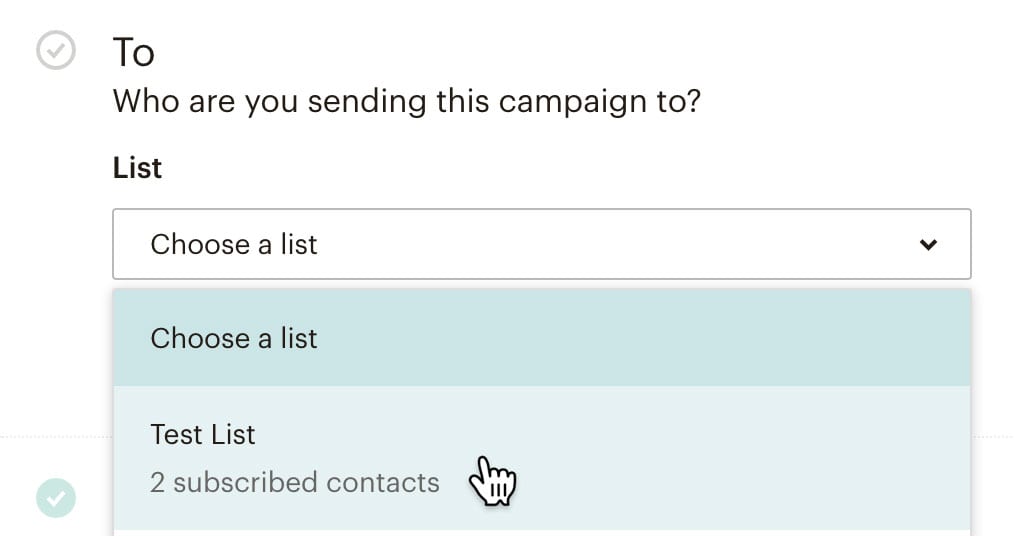The height and width of the screenshot is (536, 1014).
Task: Select the highlighted "Choose a list" menu option
Action: (x=541, y=338)
